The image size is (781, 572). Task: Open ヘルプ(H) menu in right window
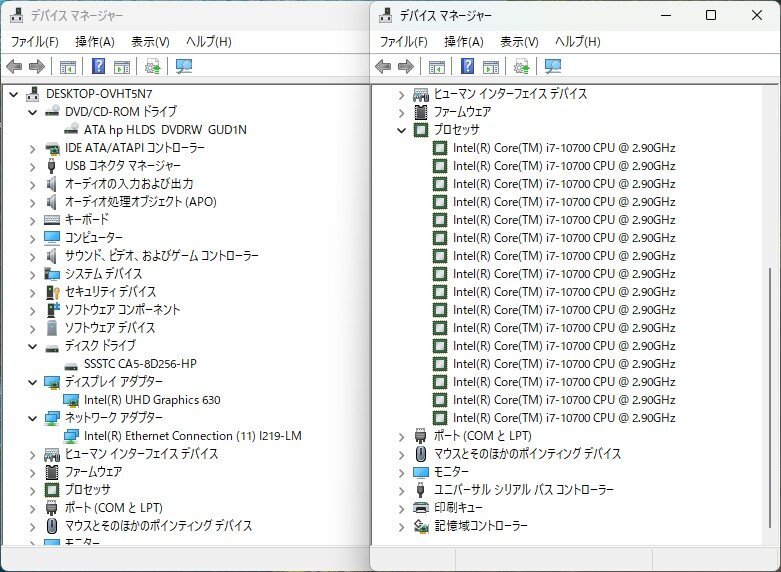pos(578,42)
